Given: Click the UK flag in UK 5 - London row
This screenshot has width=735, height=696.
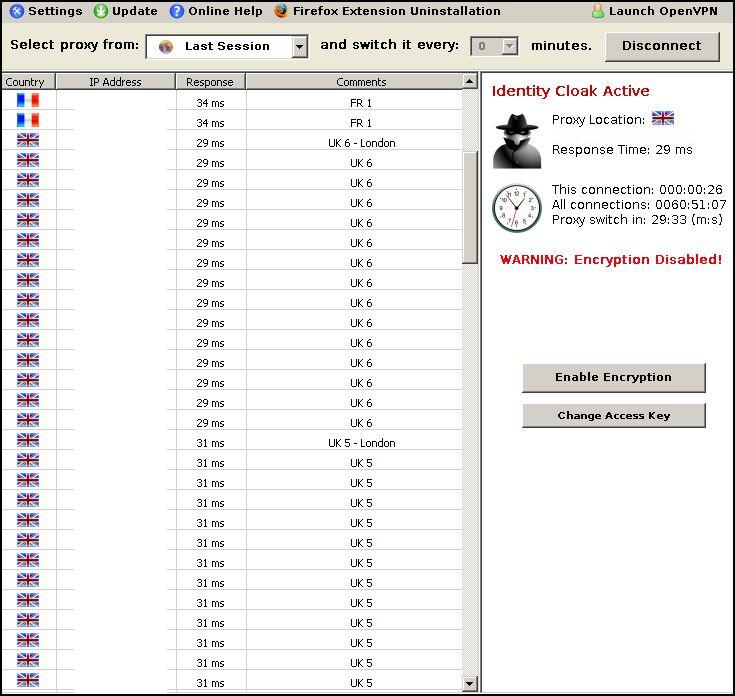Looking at the screenshot, I should tap(28, 440).
